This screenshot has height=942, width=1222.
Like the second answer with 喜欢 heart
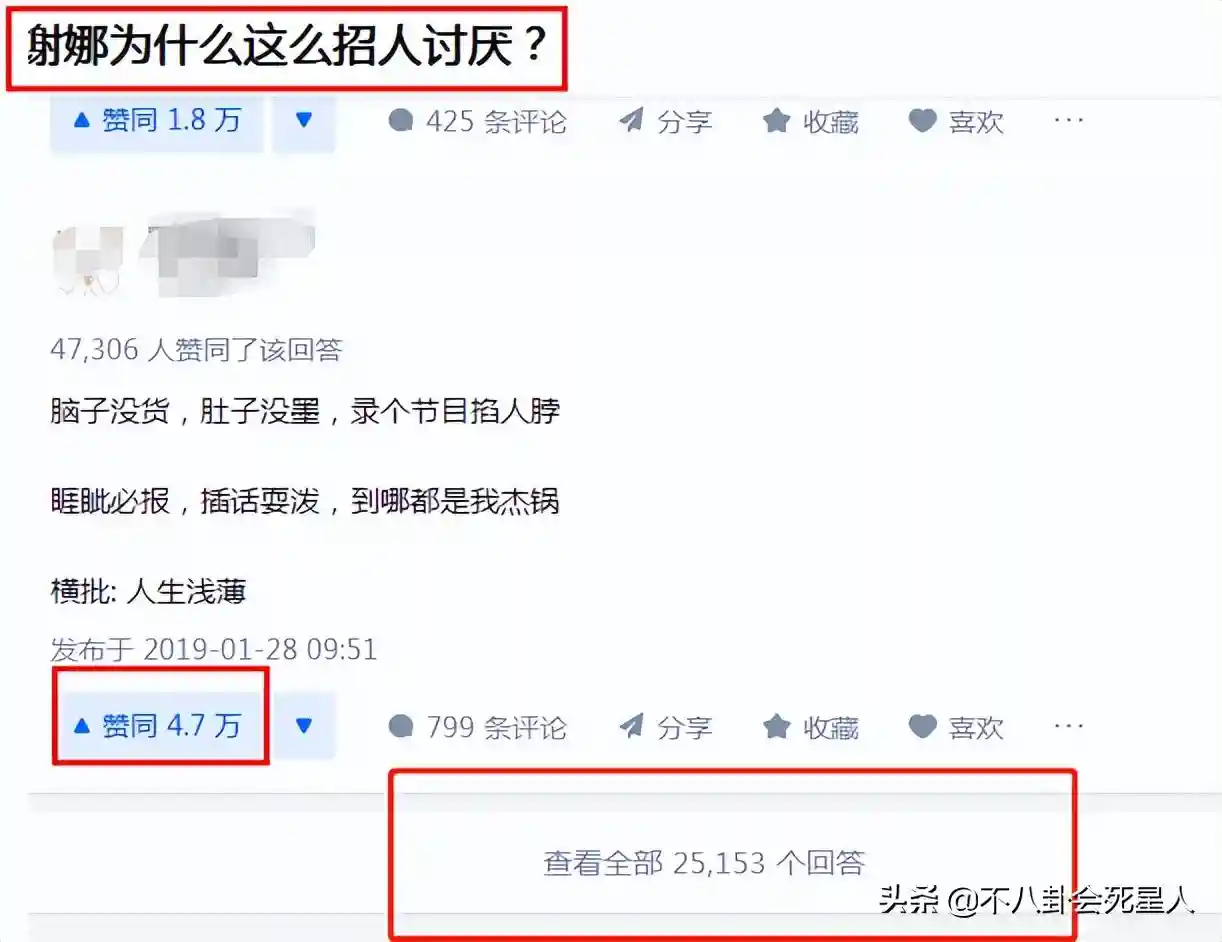(x=956, y=727)
